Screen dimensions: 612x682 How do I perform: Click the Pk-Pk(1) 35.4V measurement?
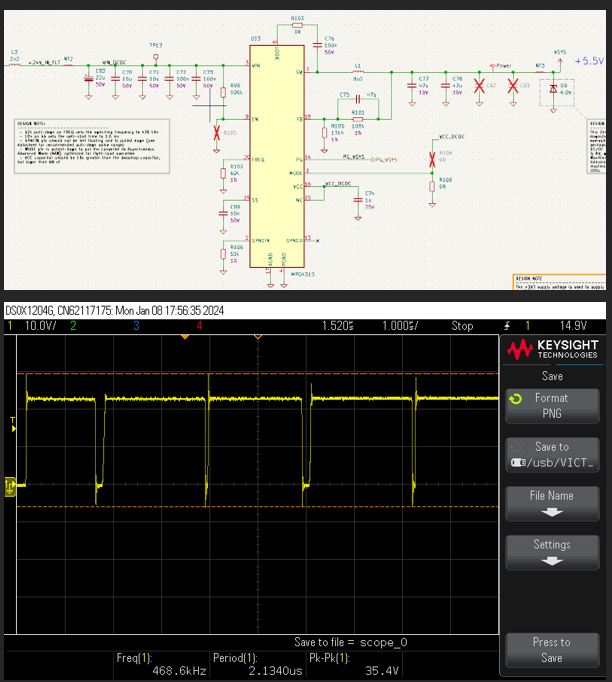coord(354,664)
